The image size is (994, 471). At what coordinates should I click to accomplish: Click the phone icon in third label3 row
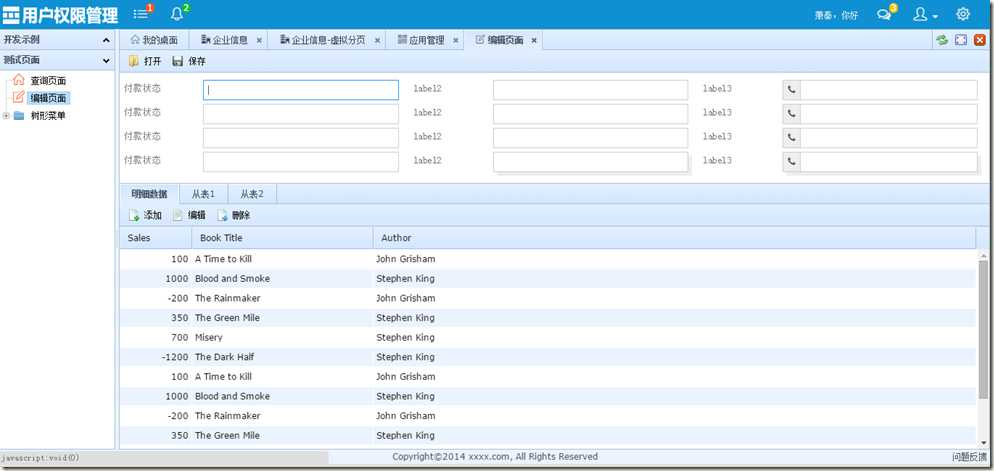point(791,138)
